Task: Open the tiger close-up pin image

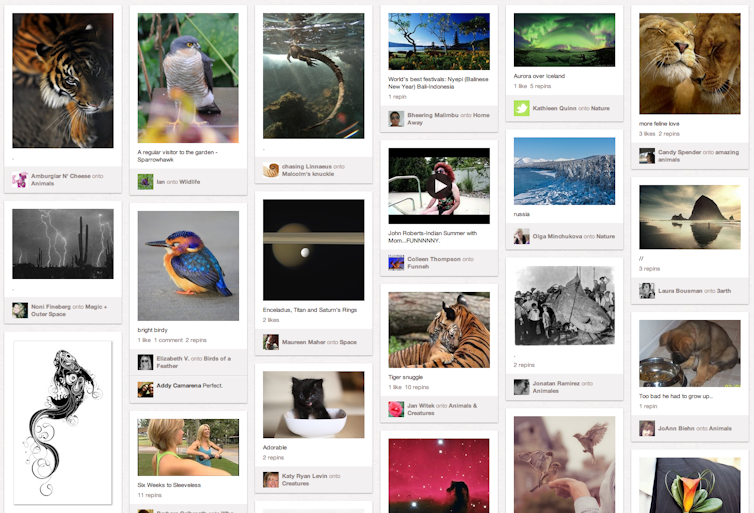Action: (x=63, y=80)
